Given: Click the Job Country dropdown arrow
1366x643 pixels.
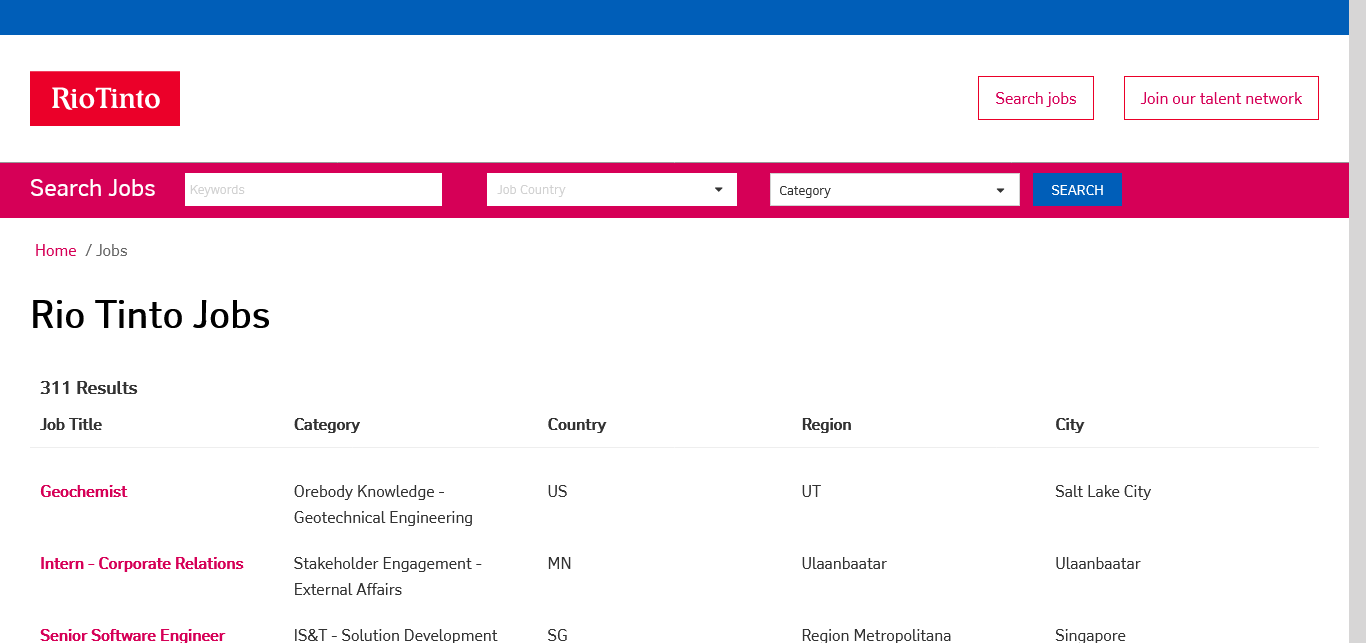Looking at the screenshot, I should (x=718, y=190).
